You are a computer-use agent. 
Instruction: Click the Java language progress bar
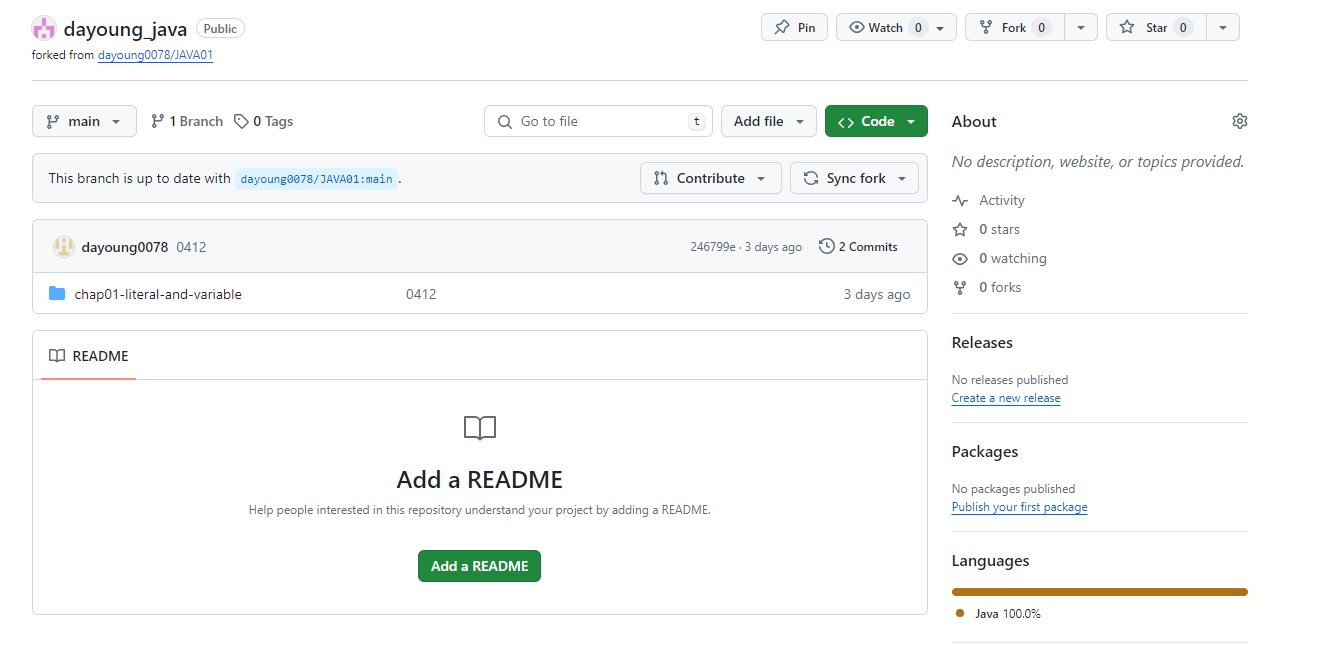pos(1100,592)
